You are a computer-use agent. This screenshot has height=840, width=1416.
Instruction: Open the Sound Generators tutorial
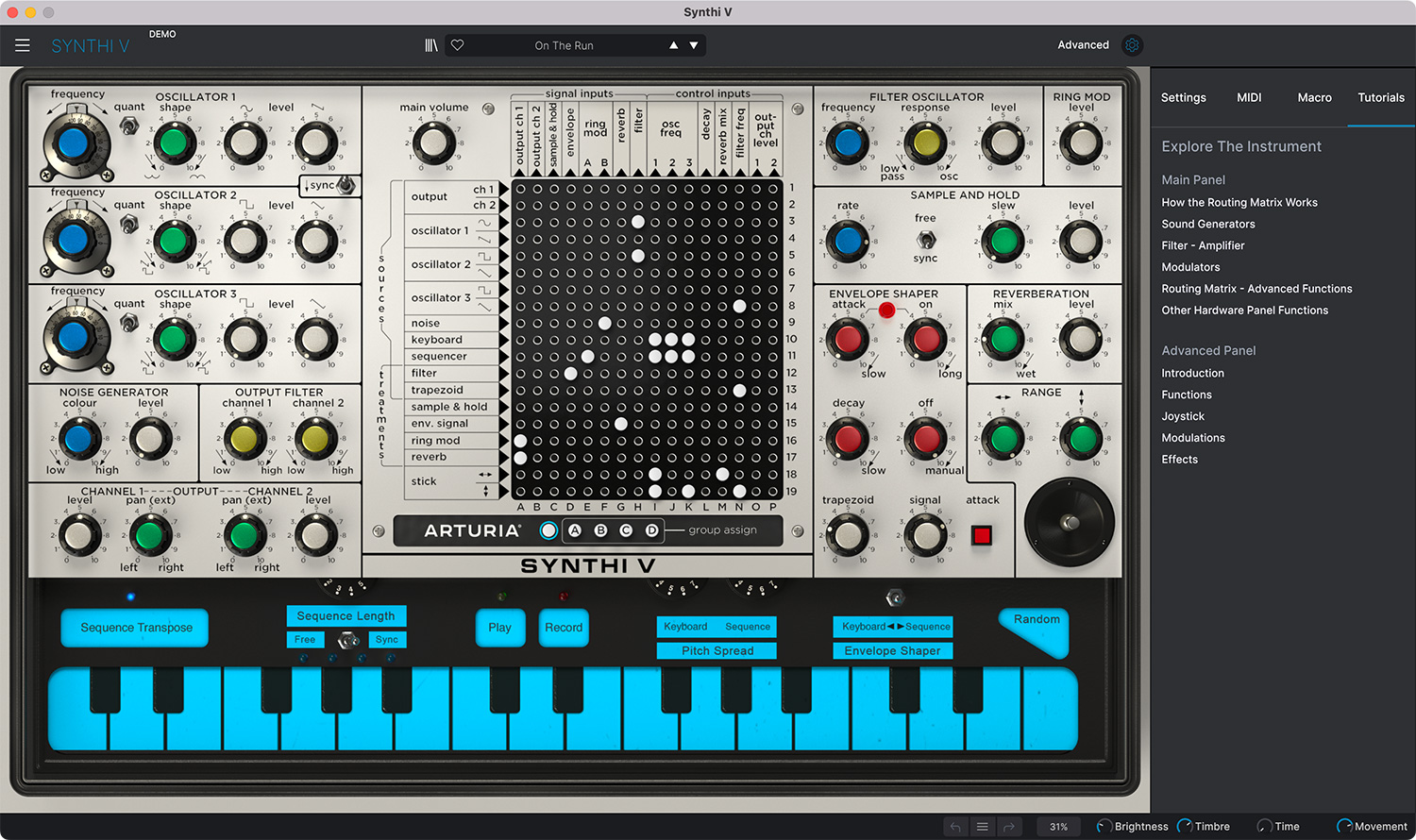[1207, 224]
